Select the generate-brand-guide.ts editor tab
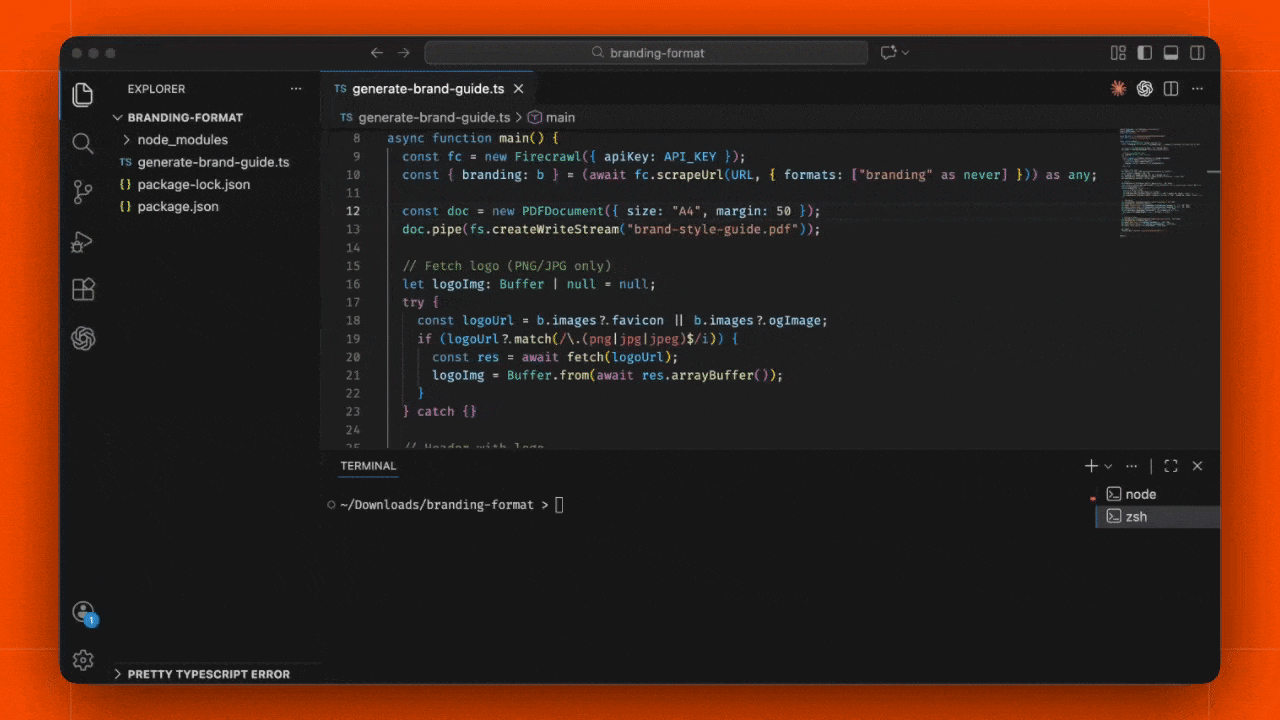Screen dimensions: 1280x720 427,89
